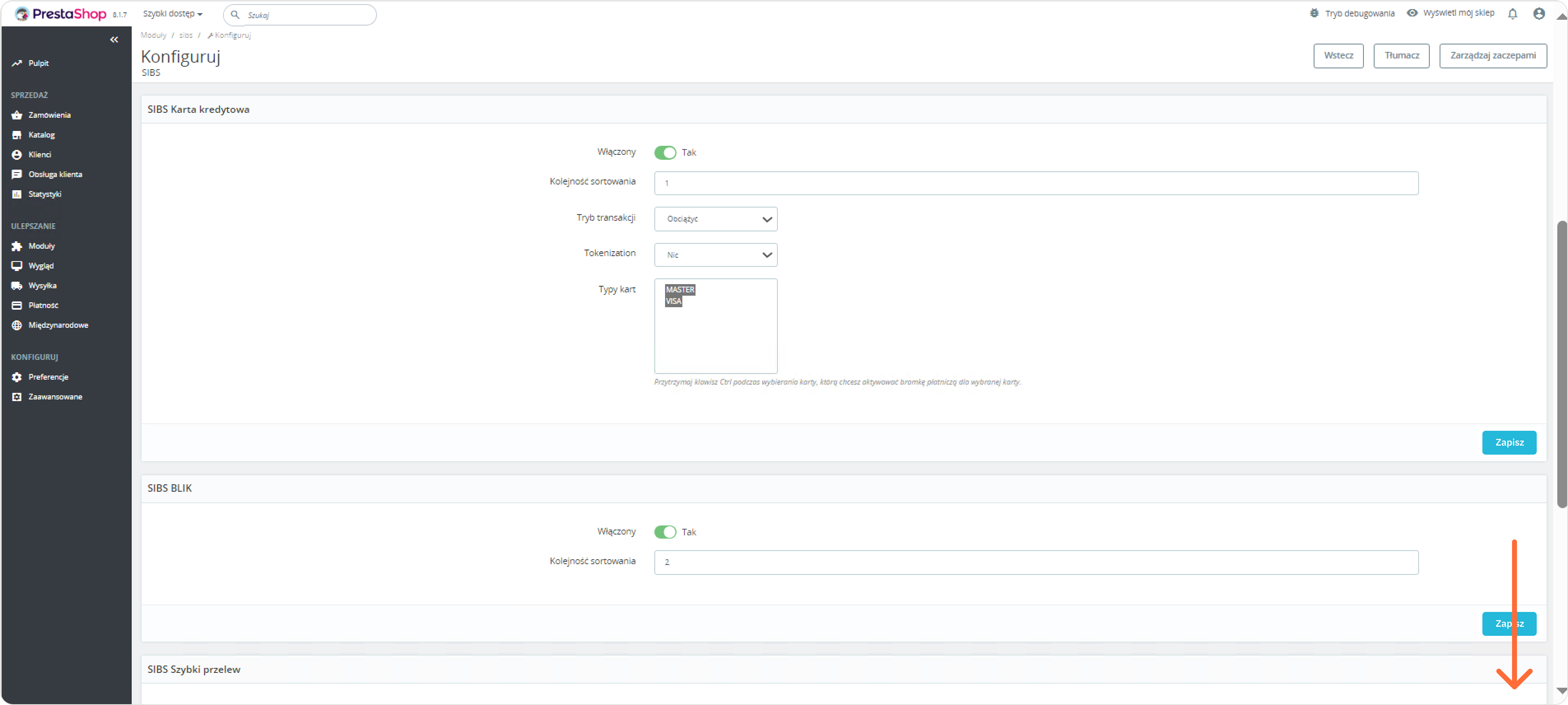Open the user profile avatar icon
The image size is (1568, 705).
pyautogui.click(x=1538, y=14)
